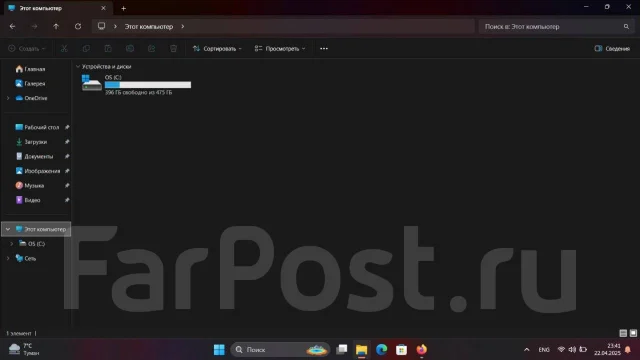Open the Windows Start menu
The image size is (640, 360).
click(219, 350)
